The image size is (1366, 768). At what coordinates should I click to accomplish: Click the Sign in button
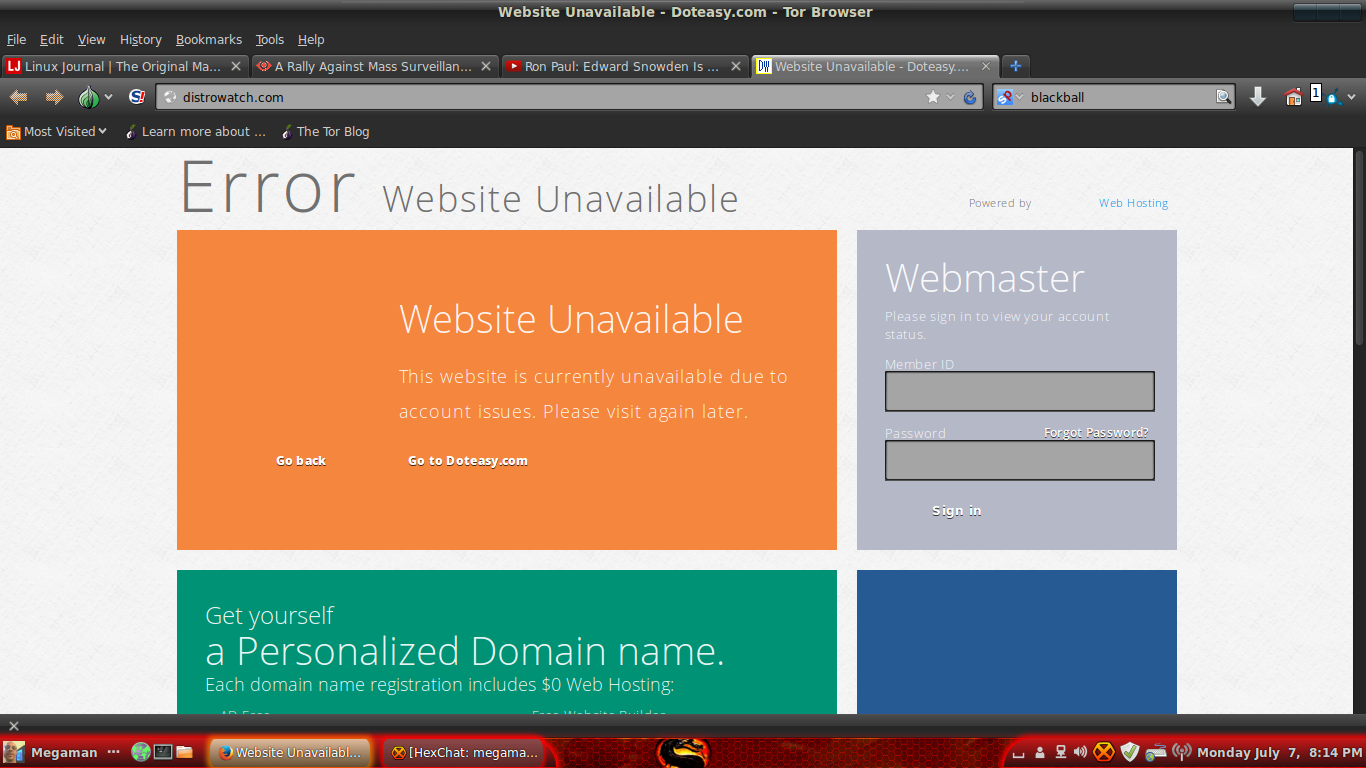pos(957,510)
